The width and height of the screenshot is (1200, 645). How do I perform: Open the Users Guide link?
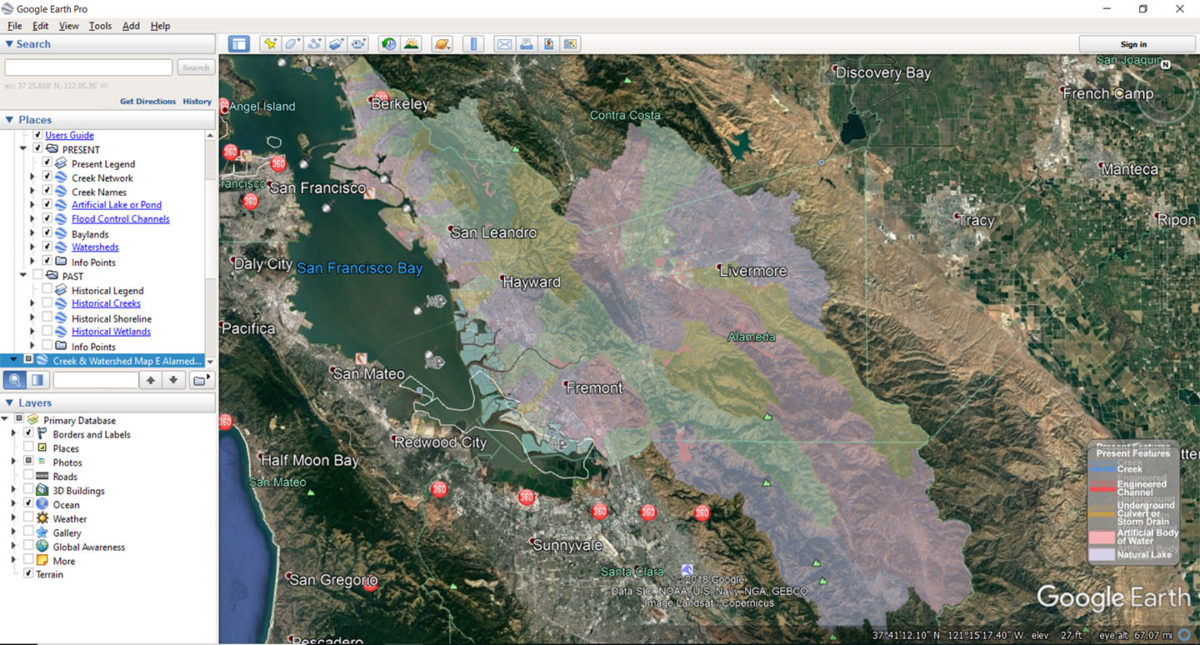tap(69, 135)
